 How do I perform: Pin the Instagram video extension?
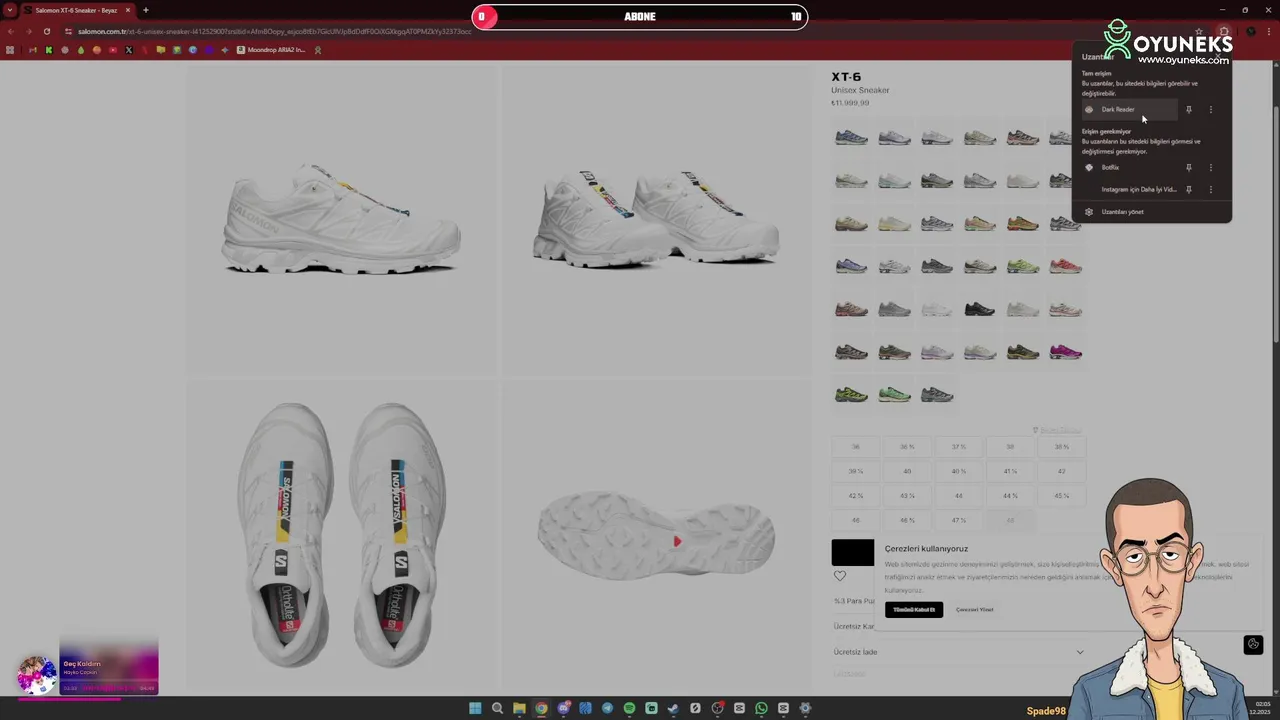coord(1189,189)
